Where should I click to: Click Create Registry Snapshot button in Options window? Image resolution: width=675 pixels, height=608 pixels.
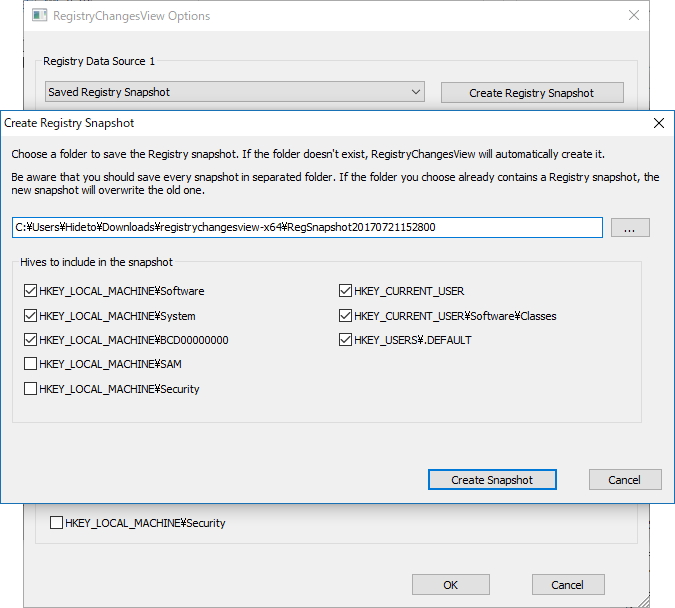click(532, 93)
